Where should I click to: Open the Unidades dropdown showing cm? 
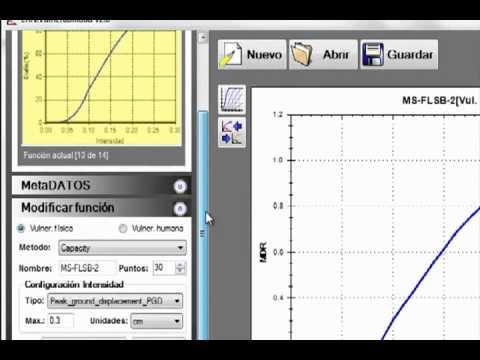point(157,321)
